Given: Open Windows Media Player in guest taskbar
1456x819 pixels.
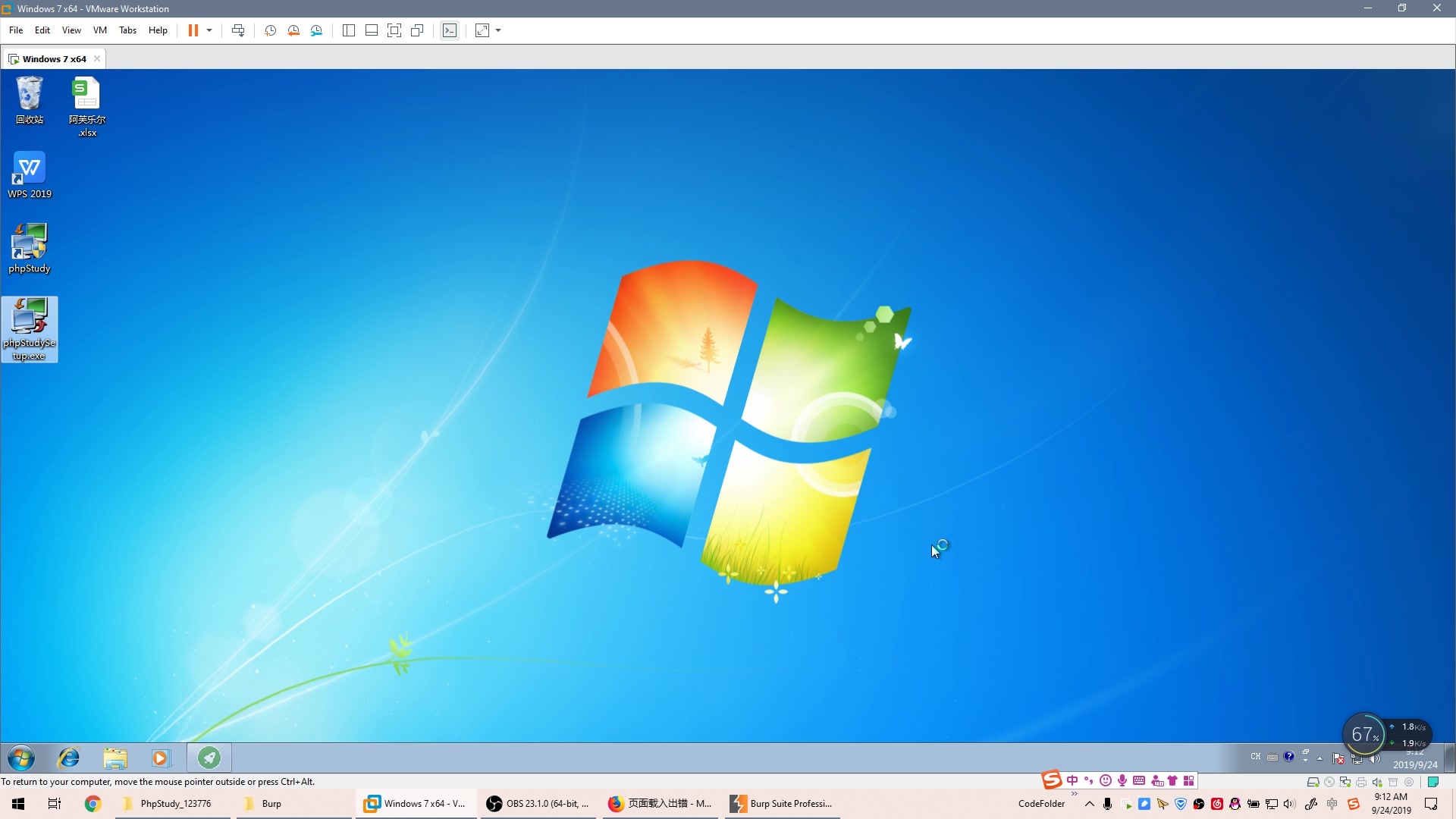Looking at the screenshot, I should (x=161, y=758).
